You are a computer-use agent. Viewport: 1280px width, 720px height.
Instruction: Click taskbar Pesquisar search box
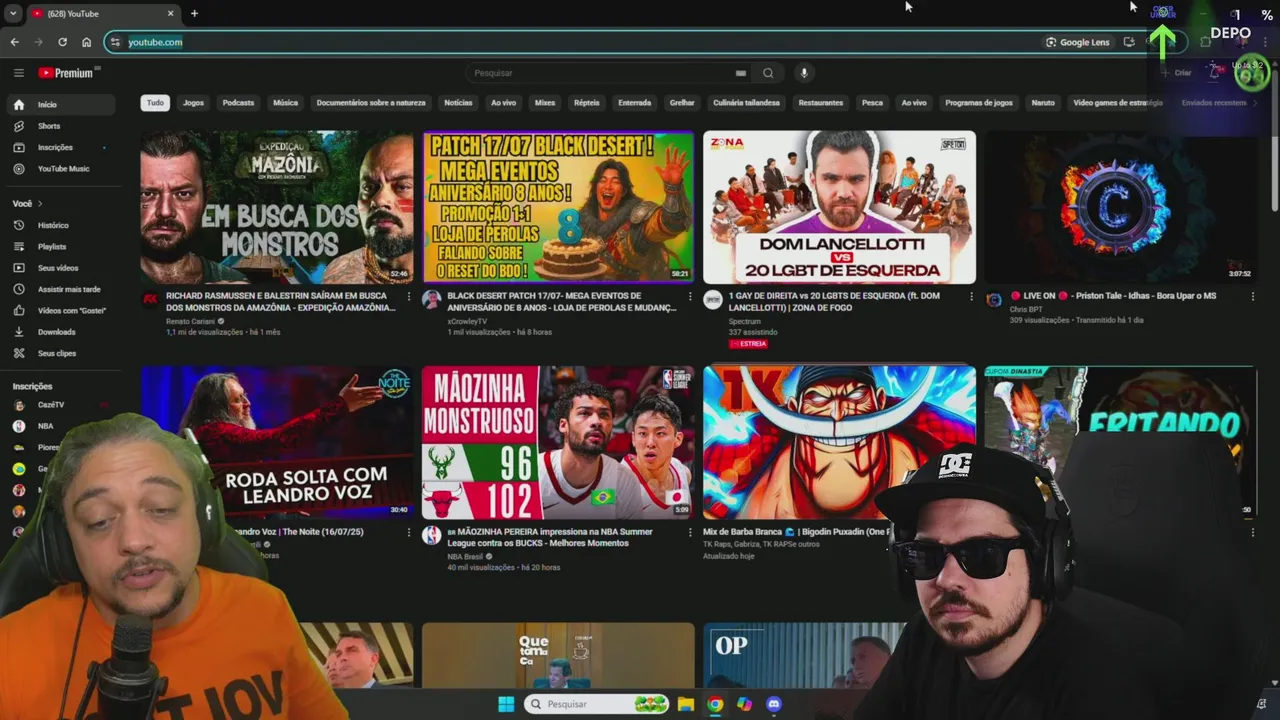[596, 704]
